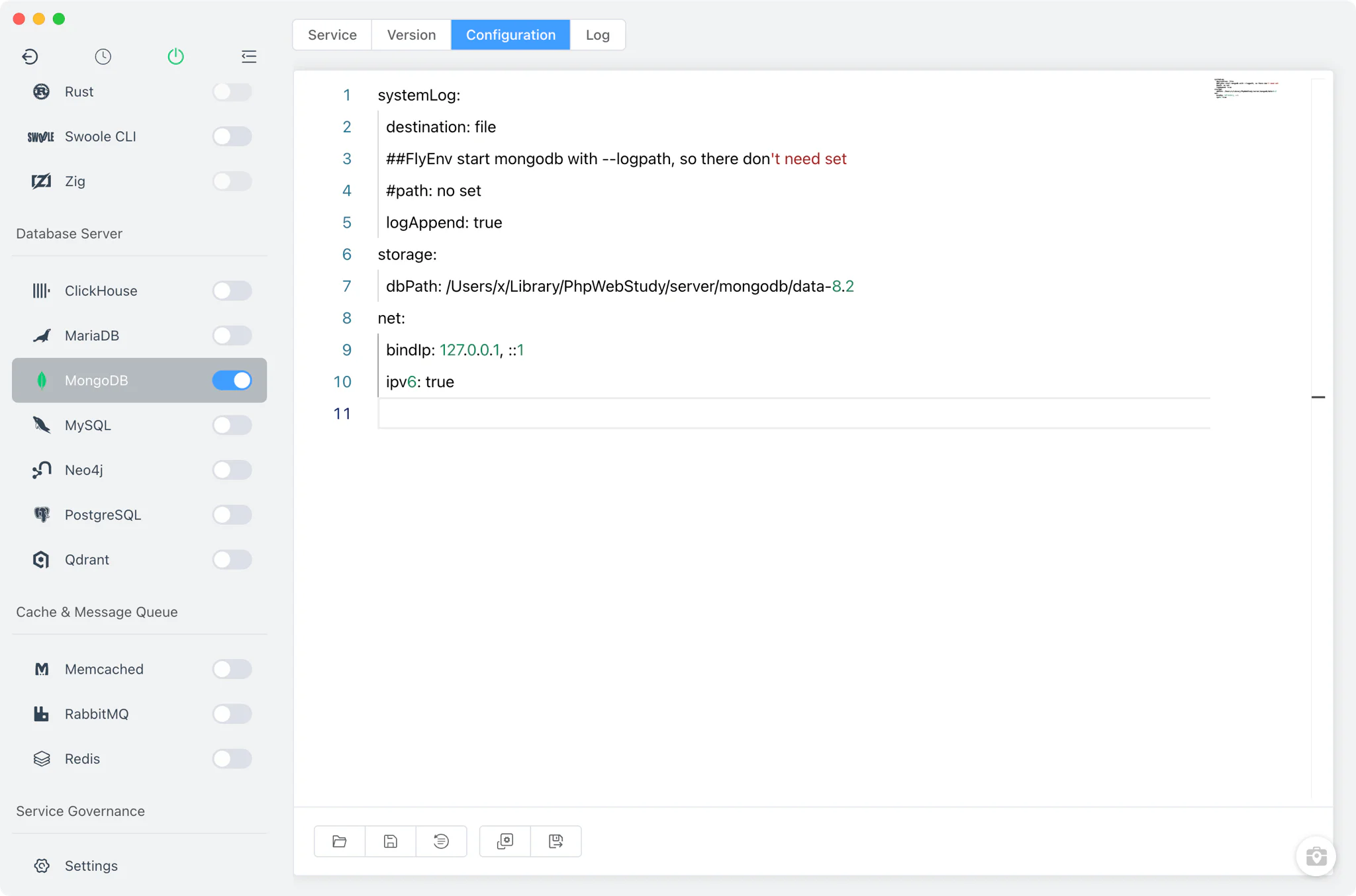Click the RabbitMQ logo icon
1356x896 pixels.
click(x=41, y=714)
